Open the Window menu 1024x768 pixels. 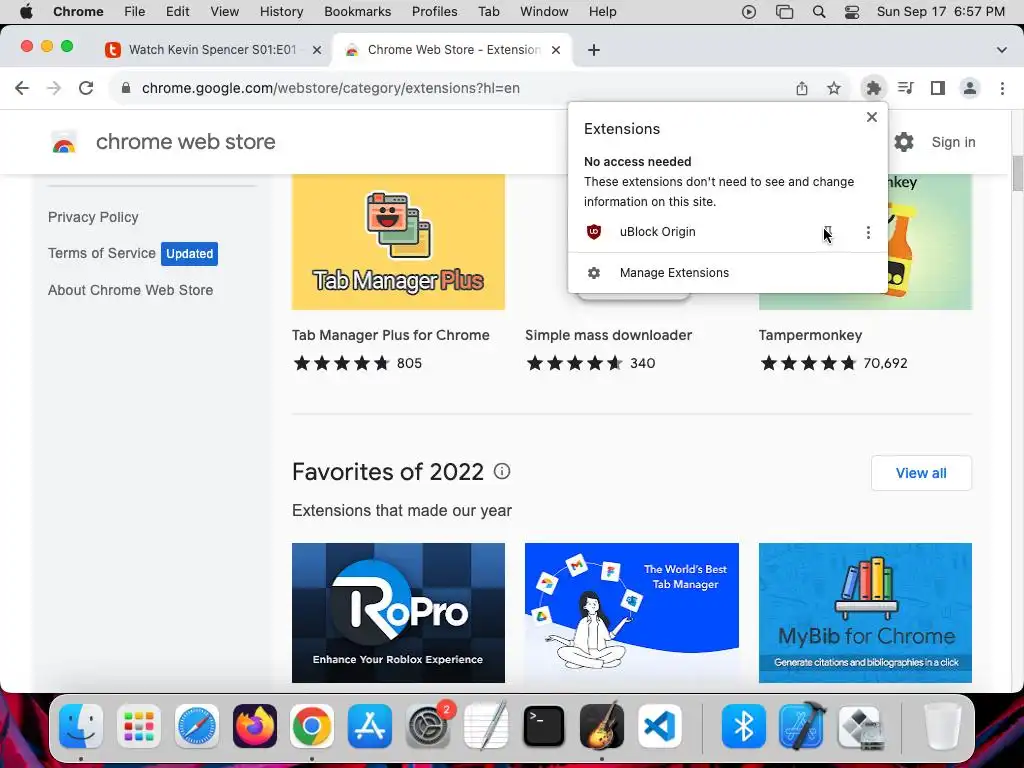tap(544, 12)
